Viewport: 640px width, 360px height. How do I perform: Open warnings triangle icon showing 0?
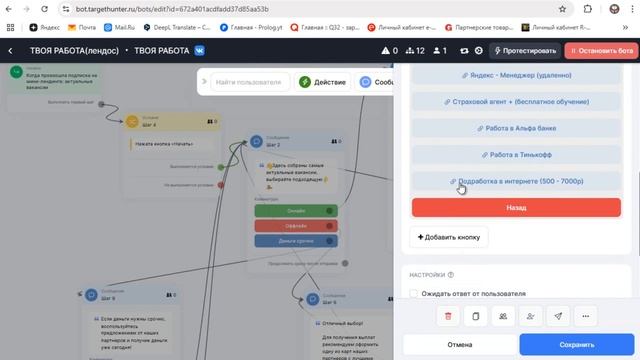[x=389, y=51]
